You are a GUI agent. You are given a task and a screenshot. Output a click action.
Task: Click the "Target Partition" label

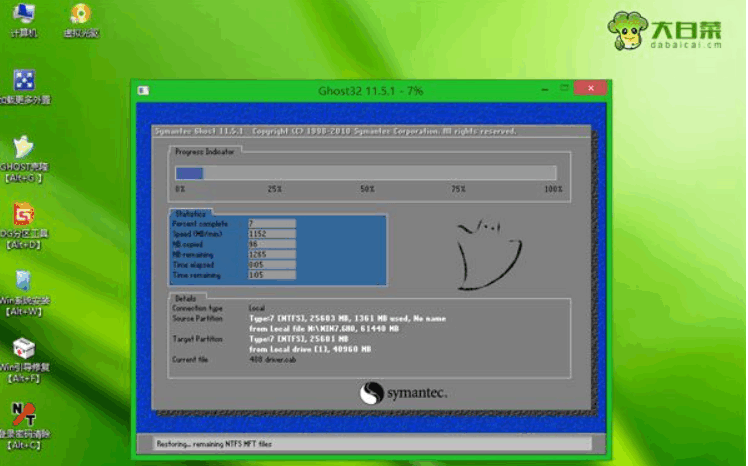coord(197,339)
